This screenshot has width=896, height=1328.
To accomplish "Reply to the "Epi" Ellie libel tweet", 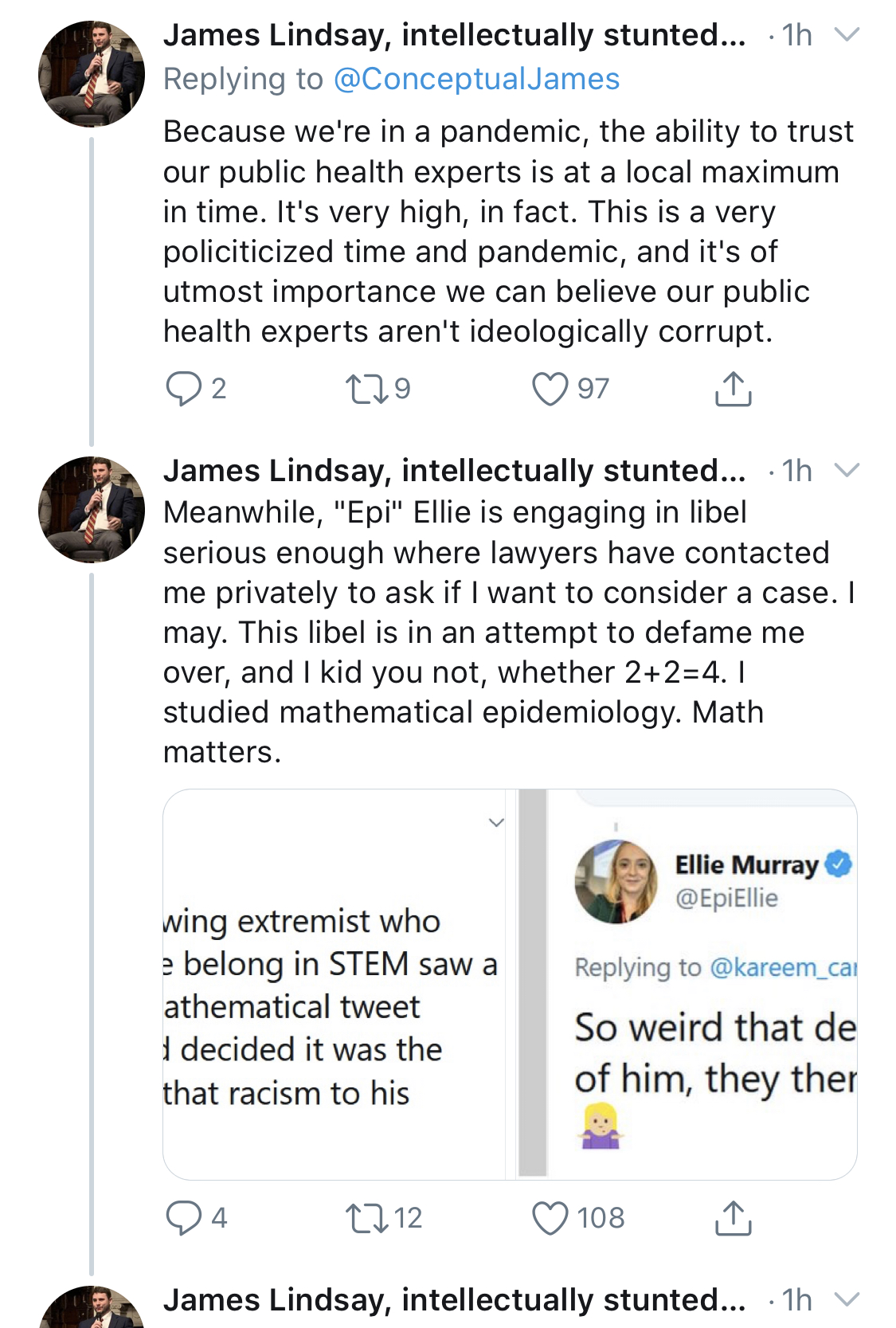I will click(183, 1218).
